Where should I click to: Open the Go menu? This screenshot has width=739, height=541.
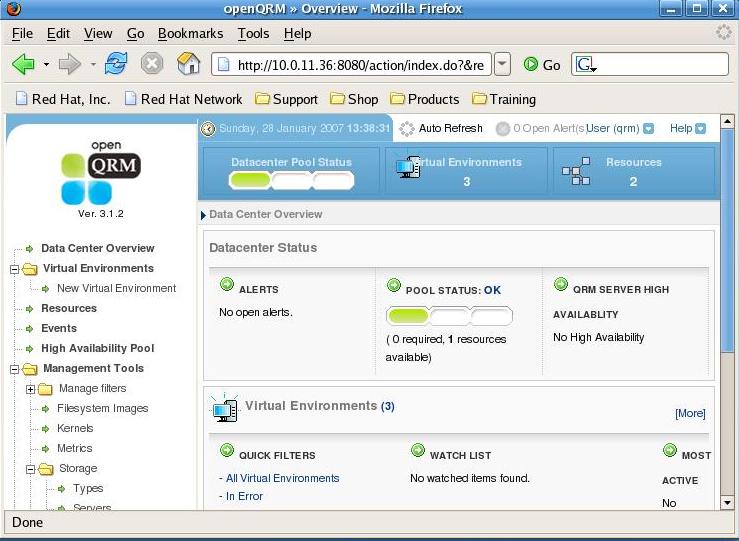(135, 33)
